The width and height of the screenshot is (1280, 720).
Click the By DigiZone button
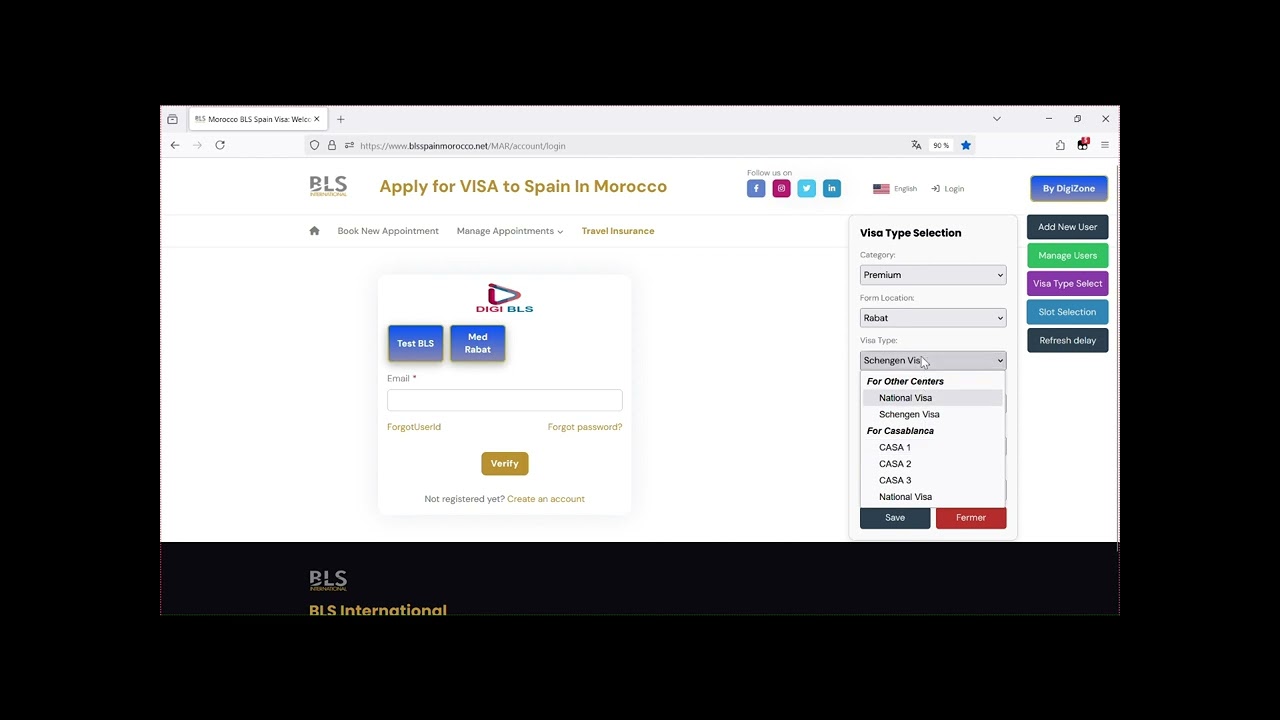pyautogui.click(x=1068, y=188)
